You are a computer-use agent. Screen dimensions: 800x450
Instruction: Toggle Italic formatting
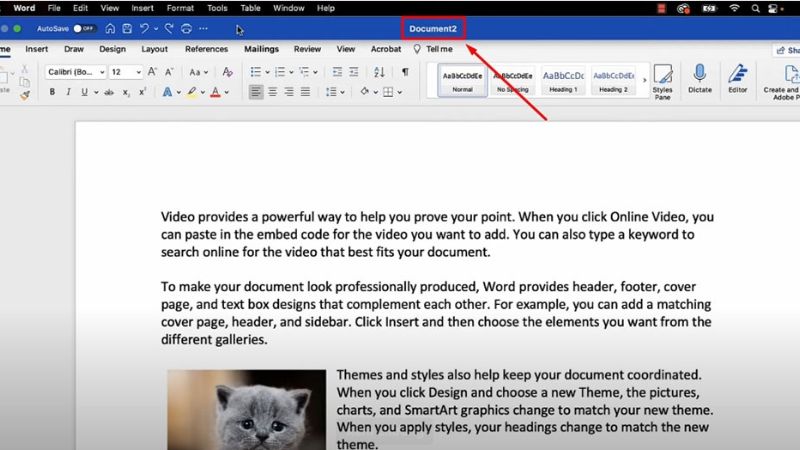click(x=67, y=92)
